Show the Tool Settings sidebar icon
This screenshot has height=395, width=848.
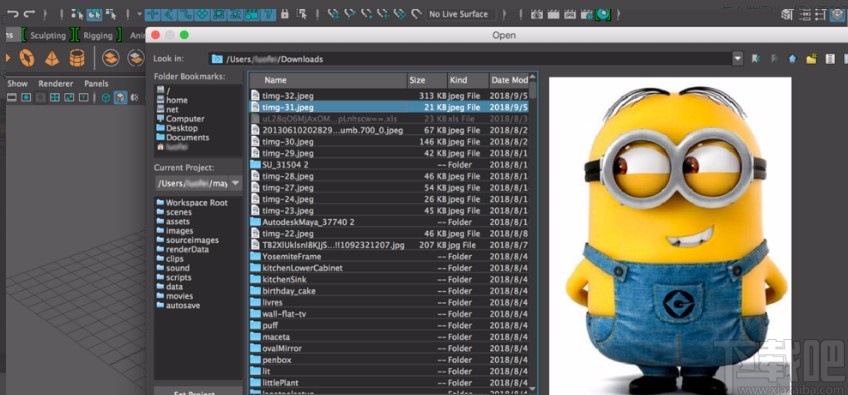click(x=820, y=15)
